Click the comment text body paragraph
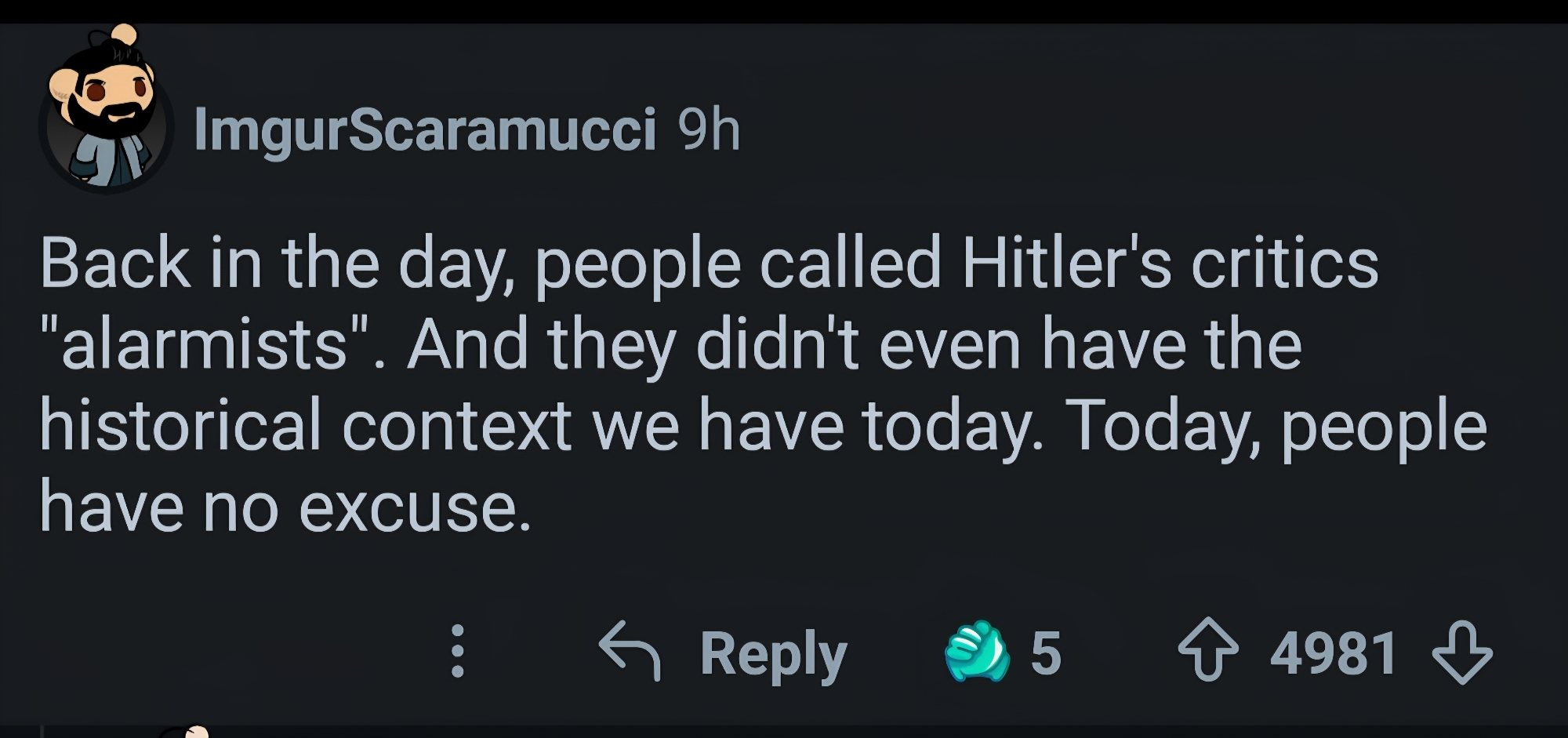Viewport: 1568px width, 738px height. 760,384
